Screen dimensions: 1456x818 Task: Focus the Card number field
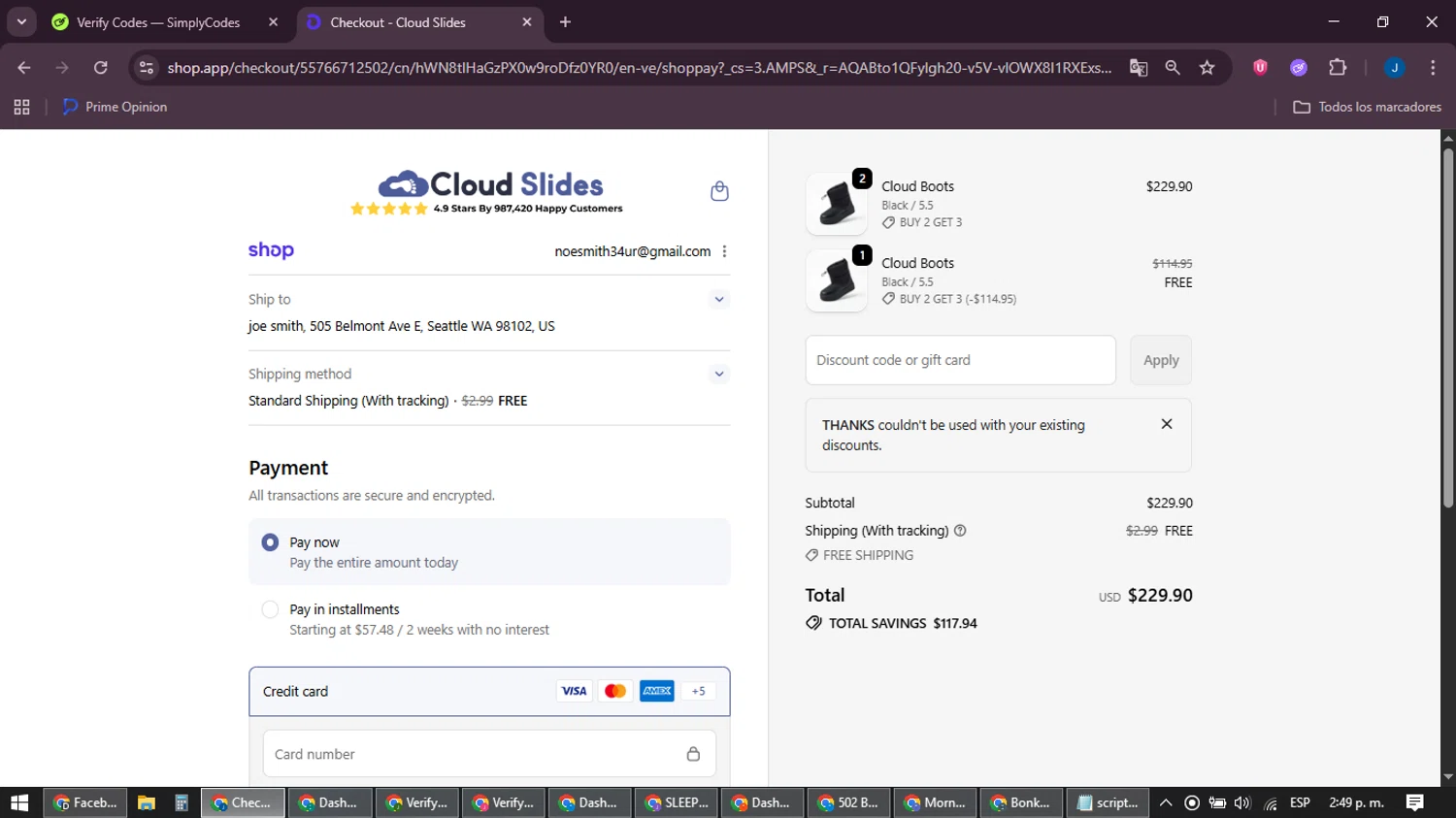pyautogui.click(x=489, y=754)
